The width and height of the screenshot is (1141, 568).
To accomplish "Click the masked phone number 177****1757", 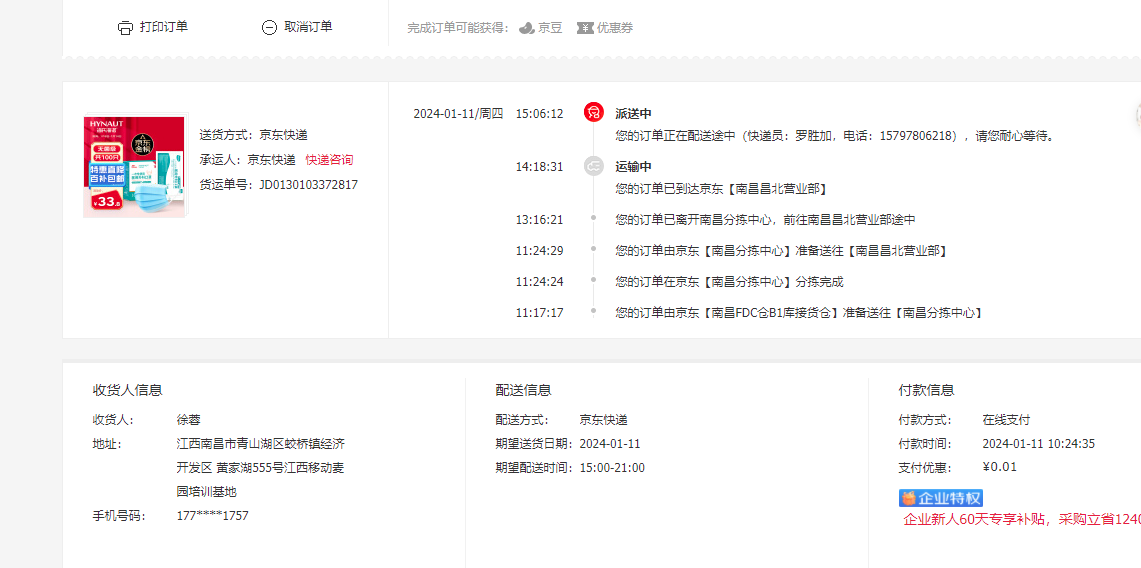I will click(212, 516).
